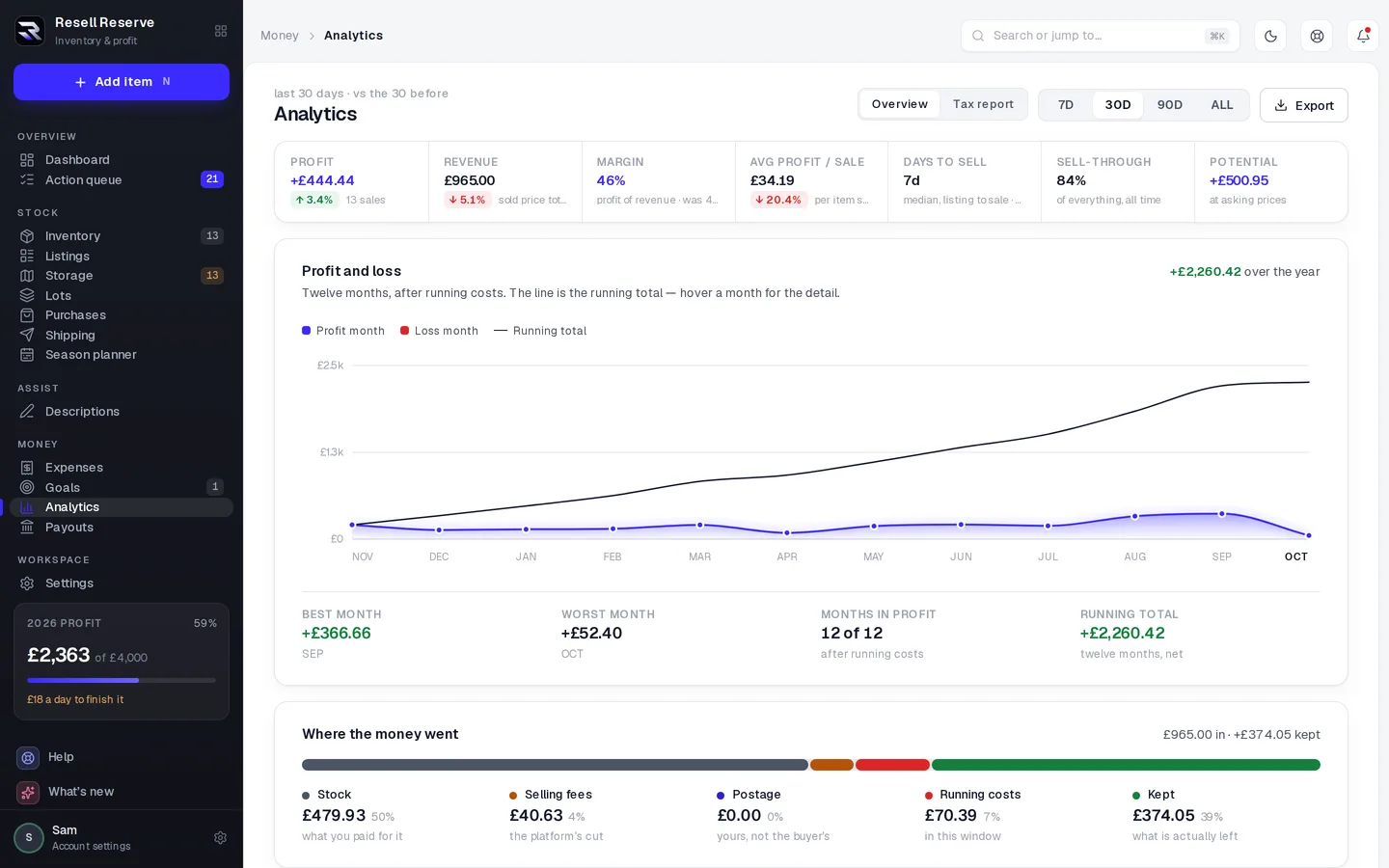Click the Descriptions pen icon

[27, 412]
